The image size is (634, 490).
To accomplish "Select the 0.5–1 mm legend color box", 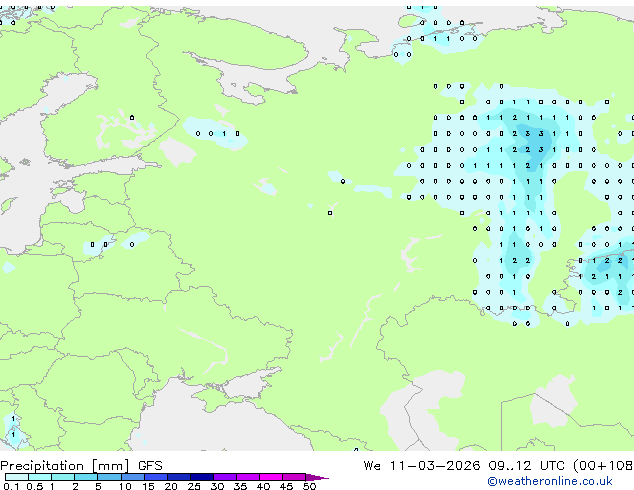I will (x=40, y=477).
